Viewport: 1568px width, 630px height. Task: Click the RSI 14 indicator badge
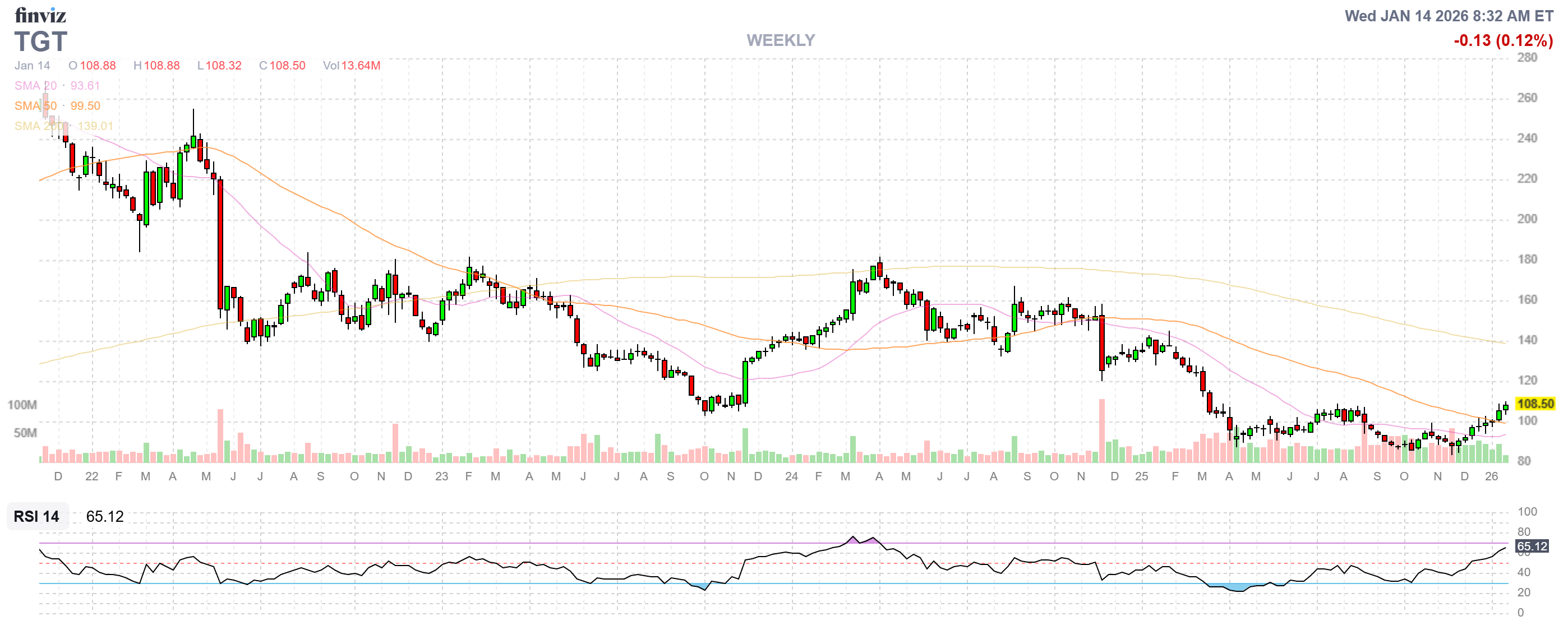pyautogui.click(x=36, y=516)
